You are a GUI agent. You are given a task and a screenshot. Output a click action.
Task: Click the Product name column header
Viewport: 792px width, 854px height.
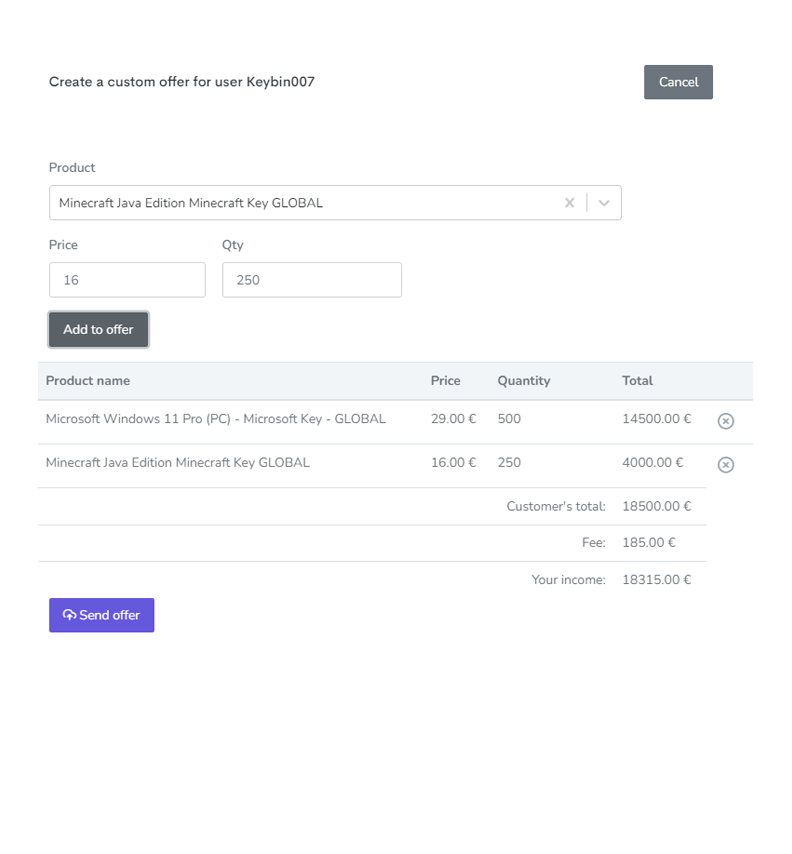click(x=88, y=381)
